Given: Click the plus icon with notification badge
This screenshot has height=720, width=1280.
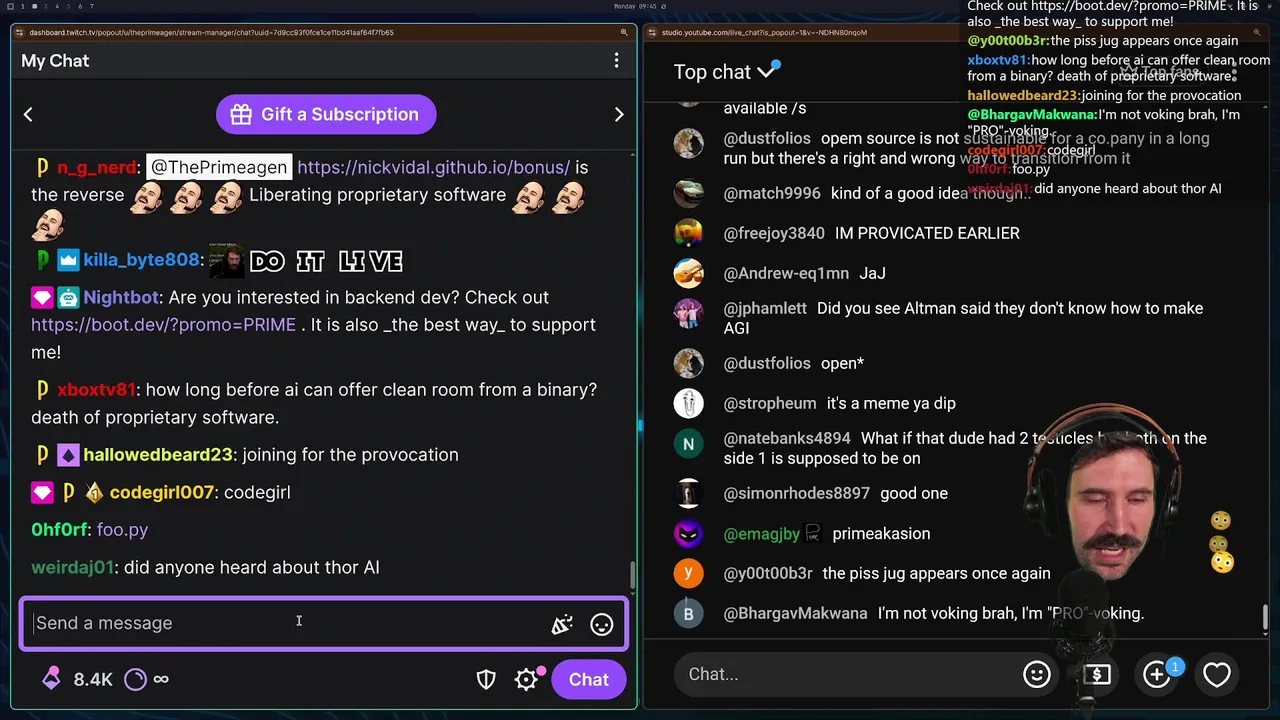Looking at the screenshot, I should (x=1157, y=674).
